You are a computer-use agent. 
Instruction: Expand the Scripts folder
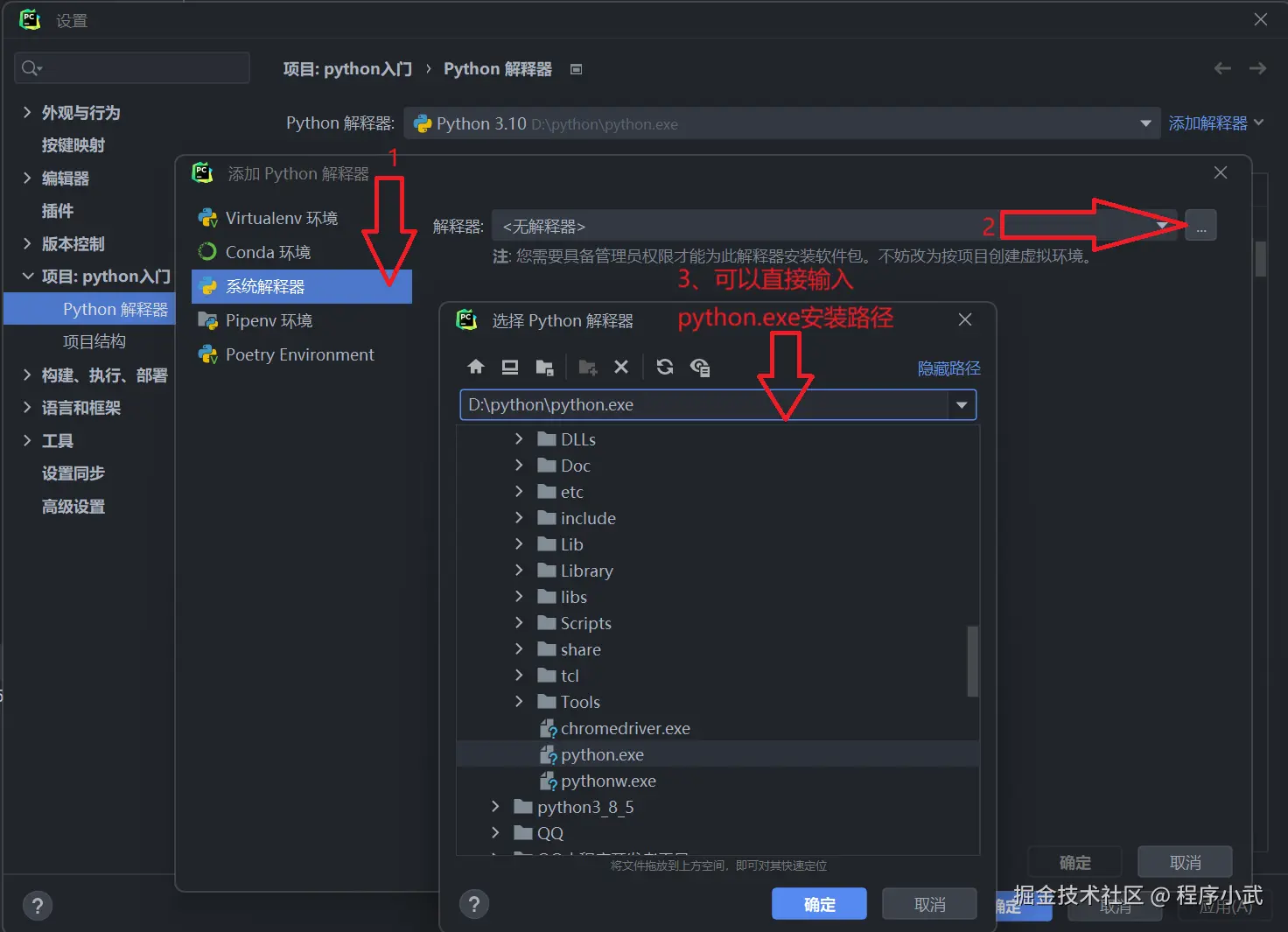519,622
